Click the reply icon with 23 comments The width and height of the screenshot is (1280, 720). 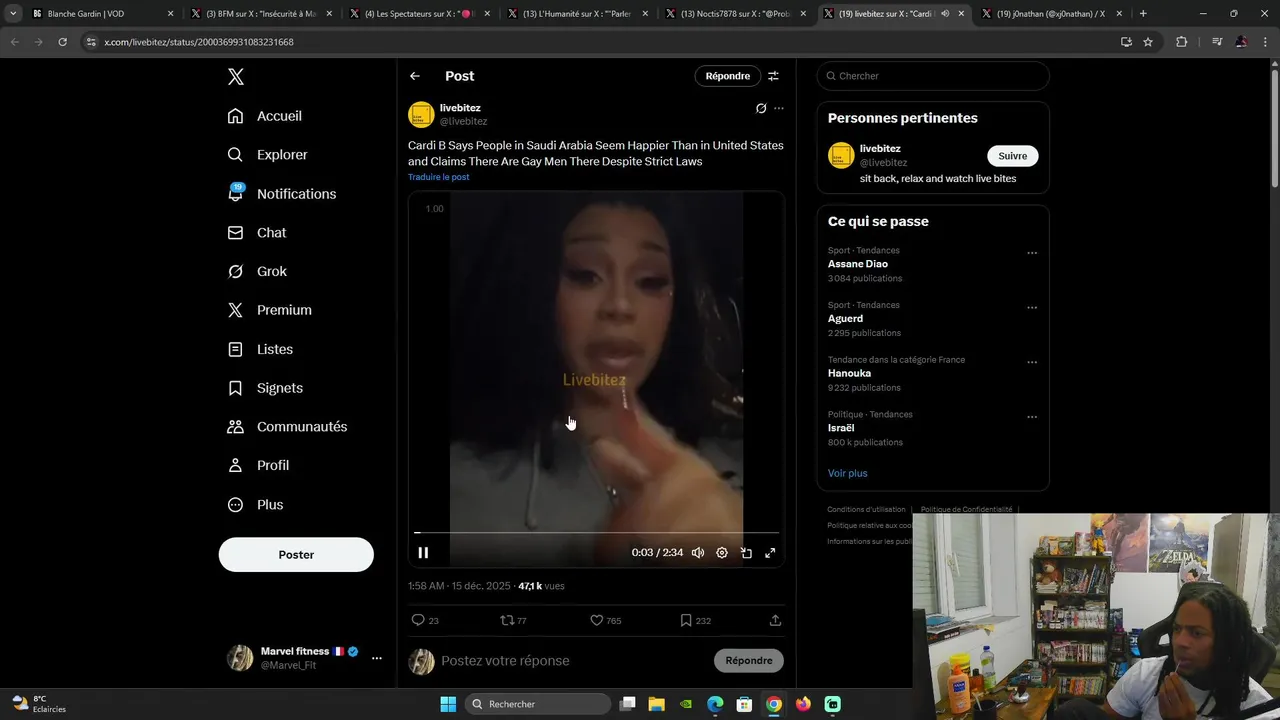coord(425,620)
